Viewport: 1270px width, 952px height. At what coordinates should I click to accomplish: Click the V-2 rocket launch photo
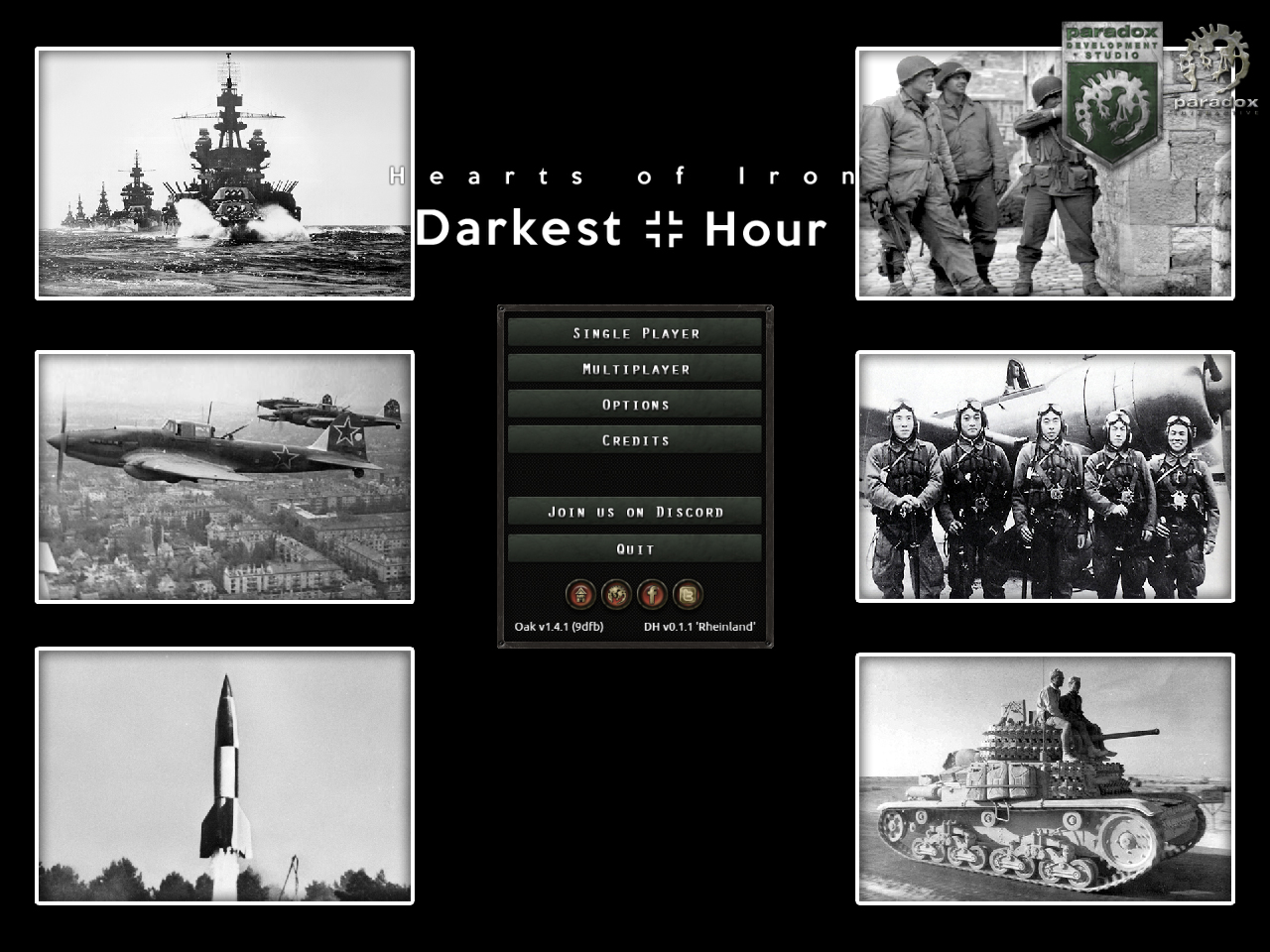pyautogui.click(x=224, y=776)
